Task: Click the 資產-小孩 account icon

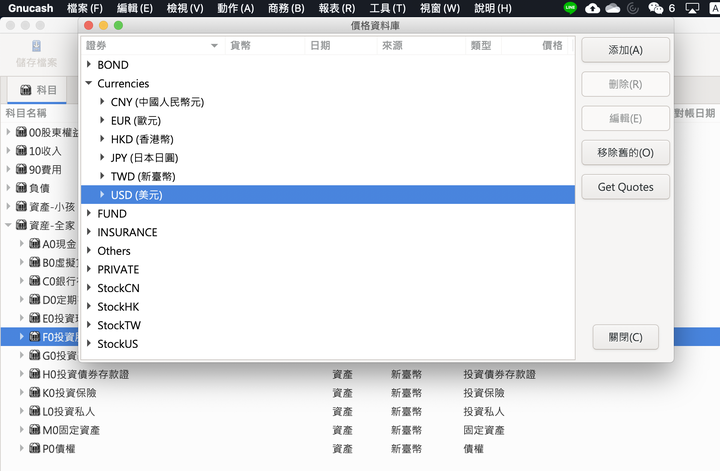Action: [x=21, y=207]
